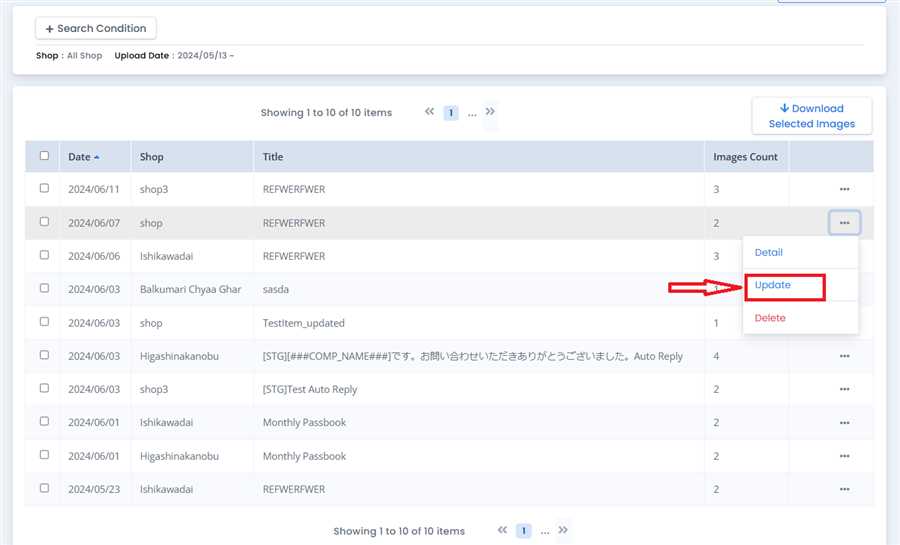Open actions menu for the 2024/05/23 row
Viewport: 900px width, 545px height.
(844, 489)
